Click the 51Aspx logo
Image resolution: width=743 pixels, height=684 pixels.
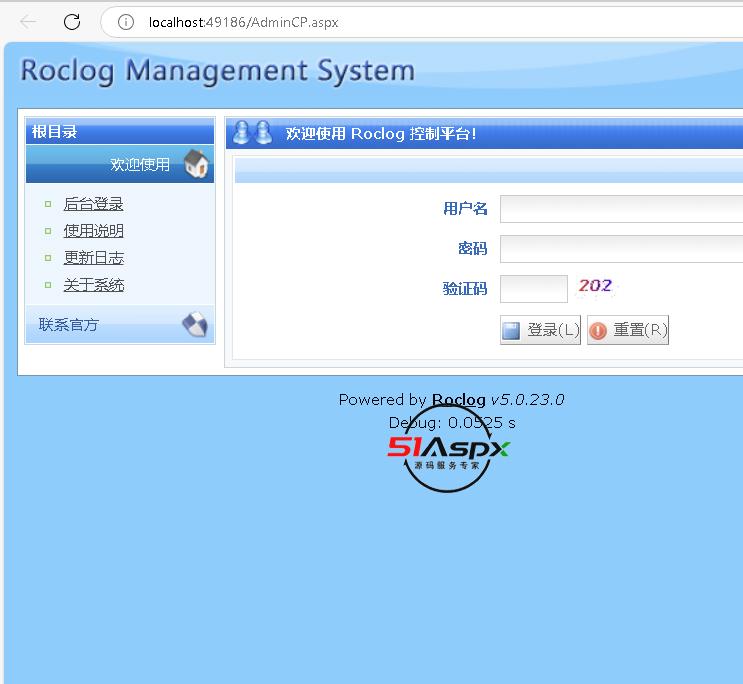448,449
